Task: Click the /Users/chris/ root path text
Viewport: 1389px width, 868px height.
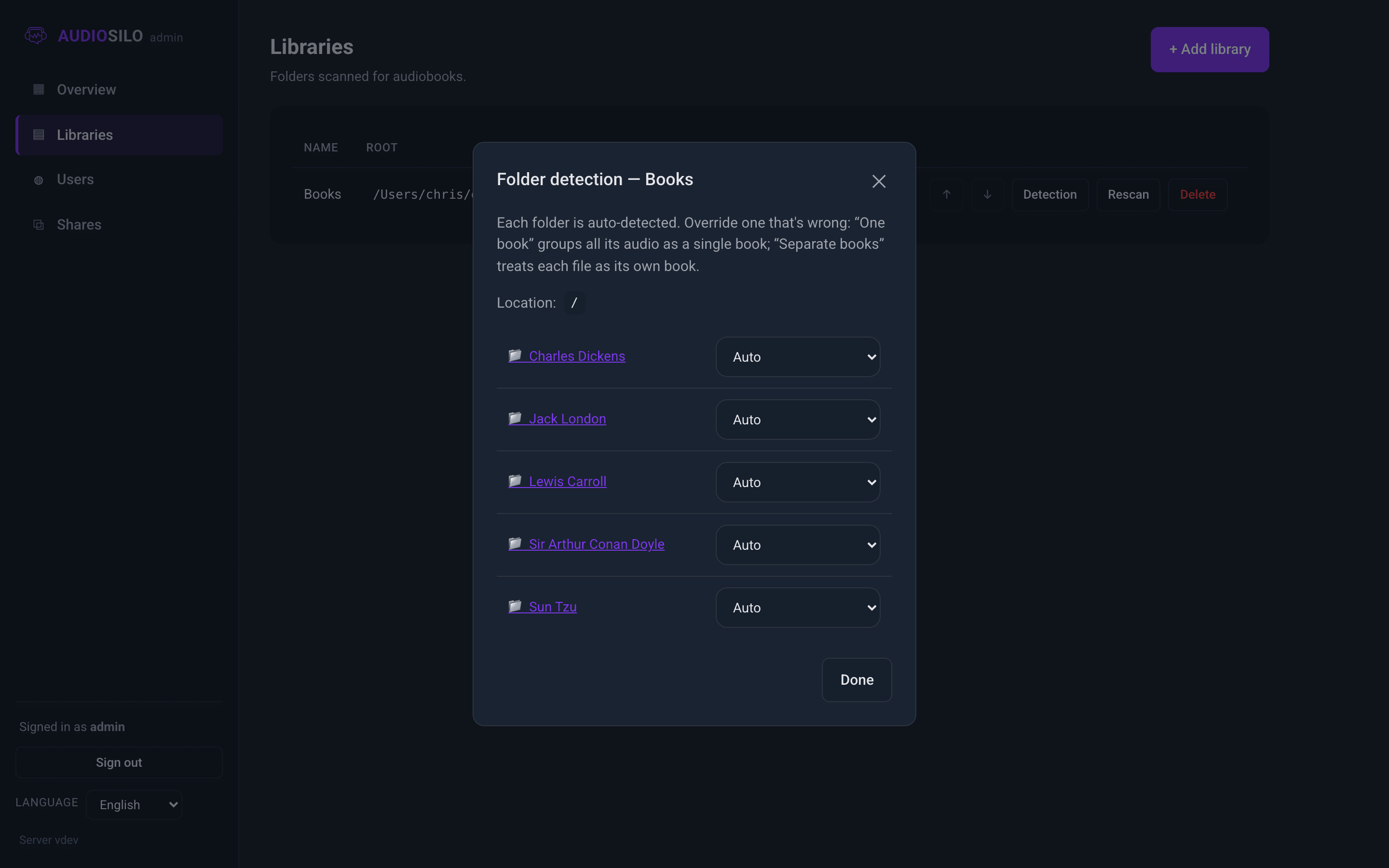Action: pyautogui.click(x=422, y=195)
